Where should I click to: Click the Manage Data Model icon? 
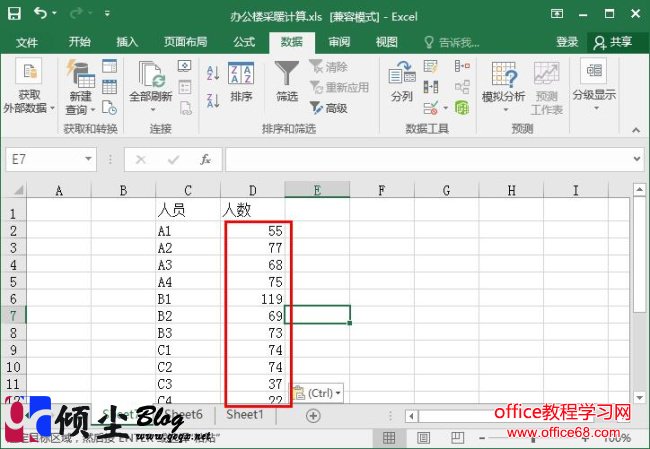click(462, 108)
